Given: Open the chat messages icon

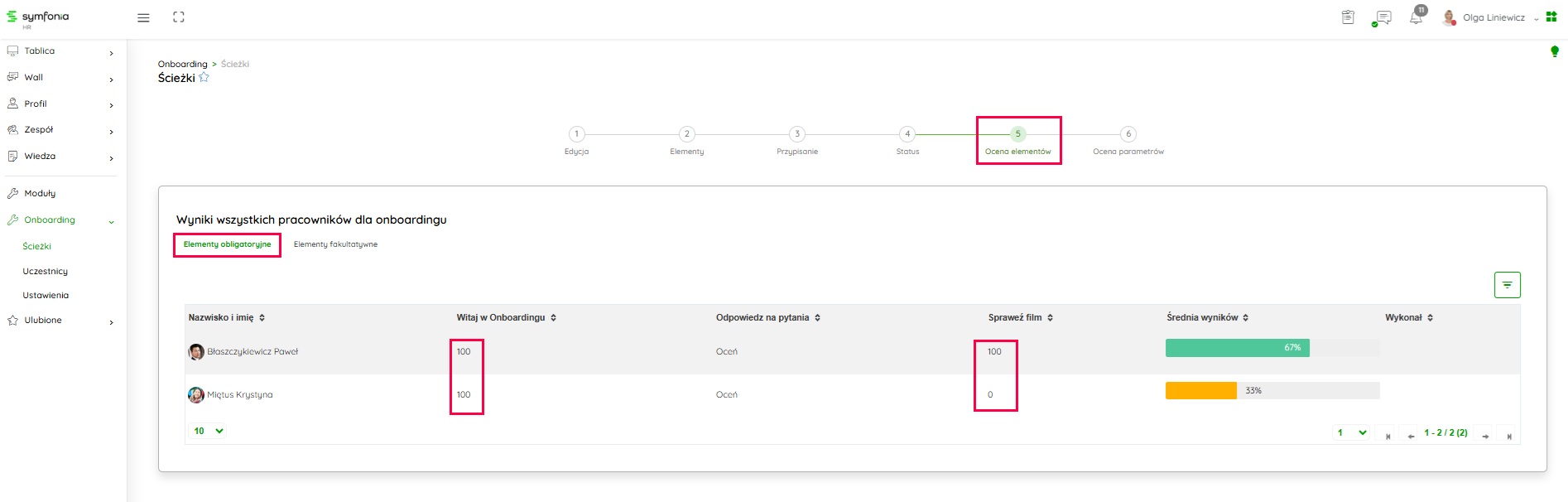Looking at the screenshot, I should pos(1382,17).
